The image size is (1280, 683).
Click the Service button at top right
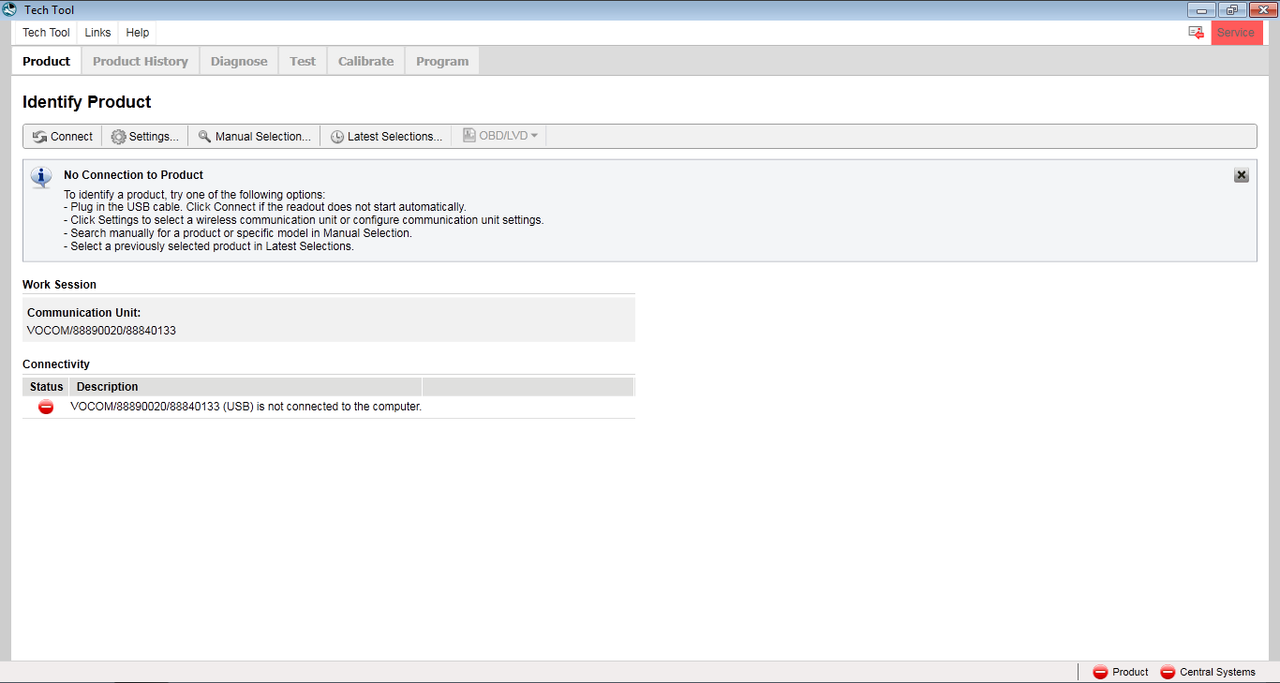1236,32
